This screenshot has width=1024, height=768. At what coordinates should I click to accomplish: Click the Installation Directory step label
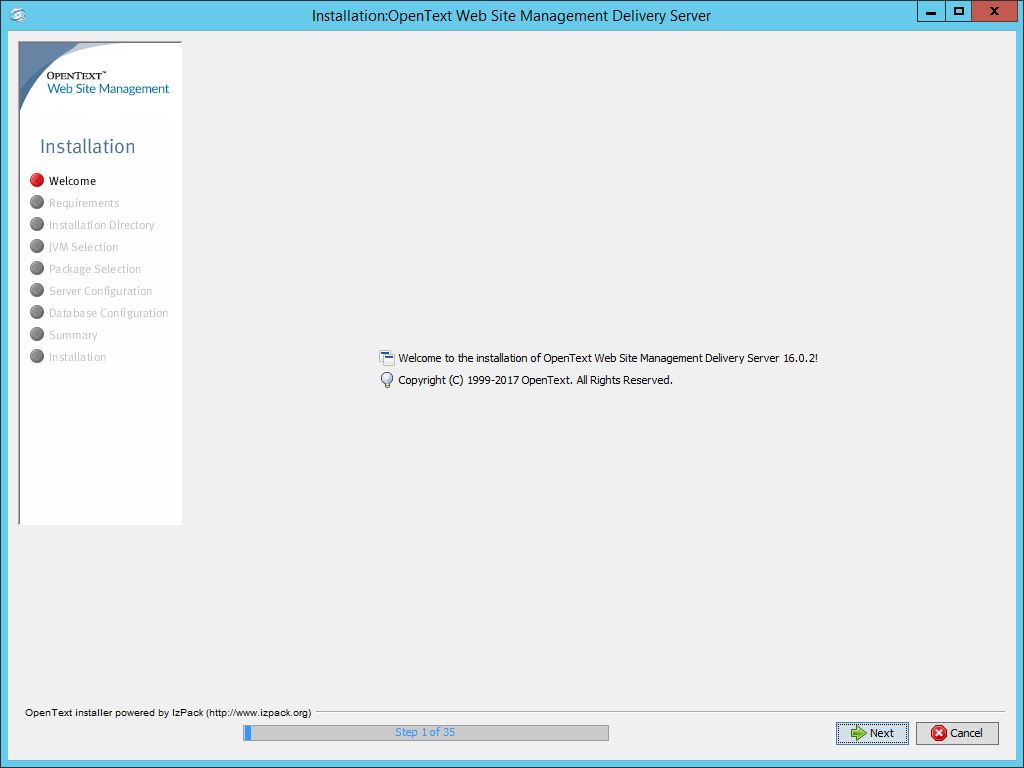[x=102, y=225]
